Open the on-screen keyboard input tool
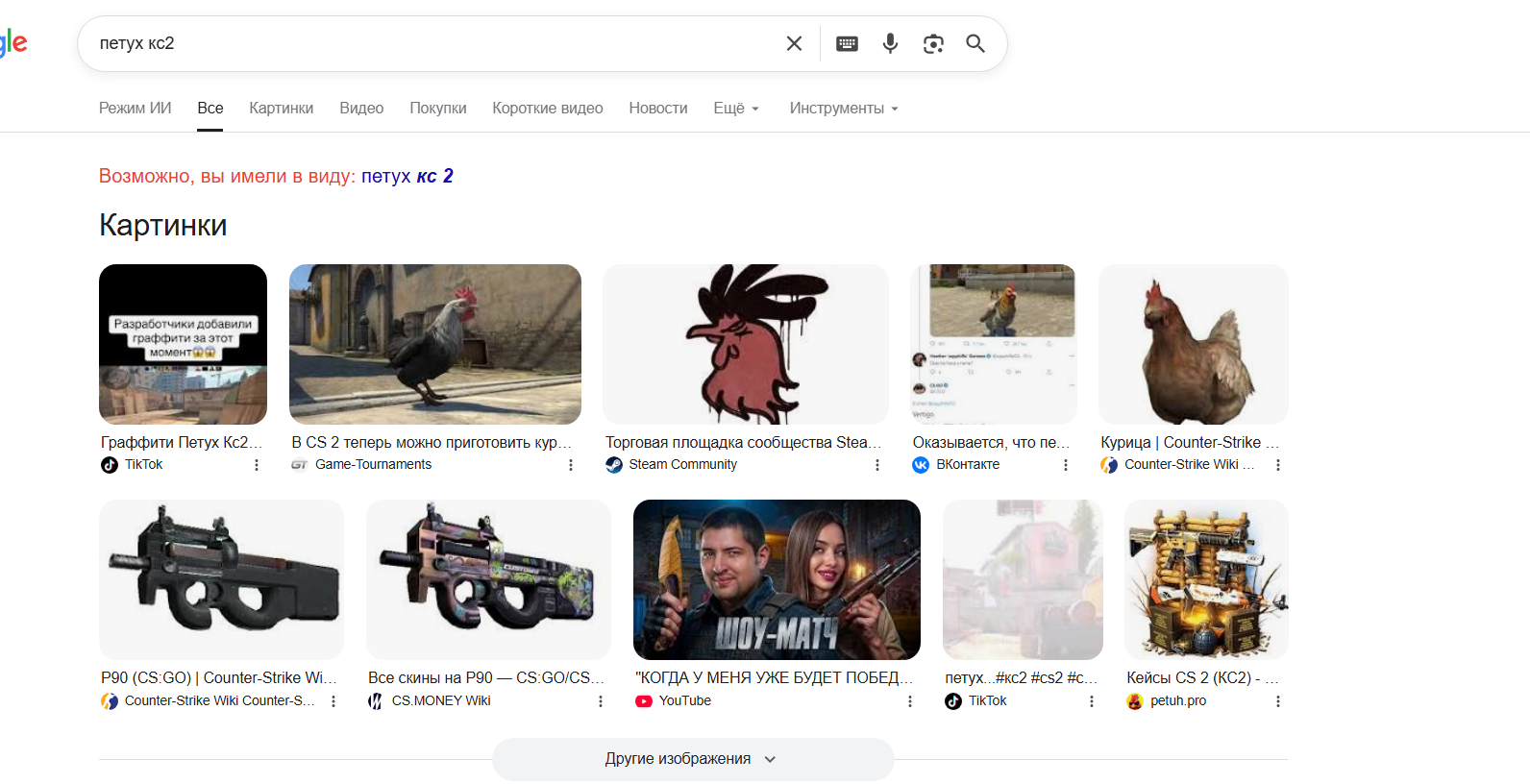 (x=847, y=43)
